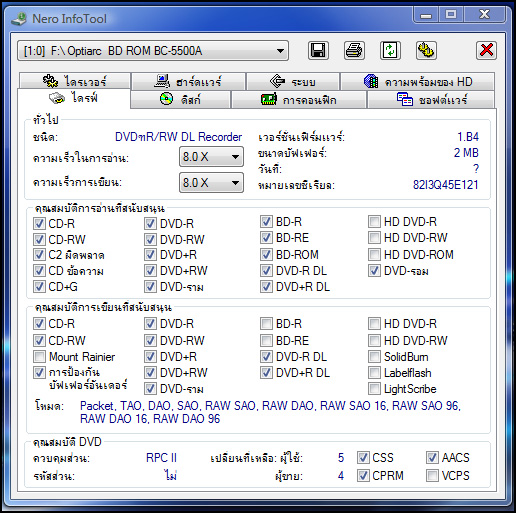Switch to the ฮาร์ดแวร์ tab
This screenshot has height=513, width=516.
coord(189,81)
